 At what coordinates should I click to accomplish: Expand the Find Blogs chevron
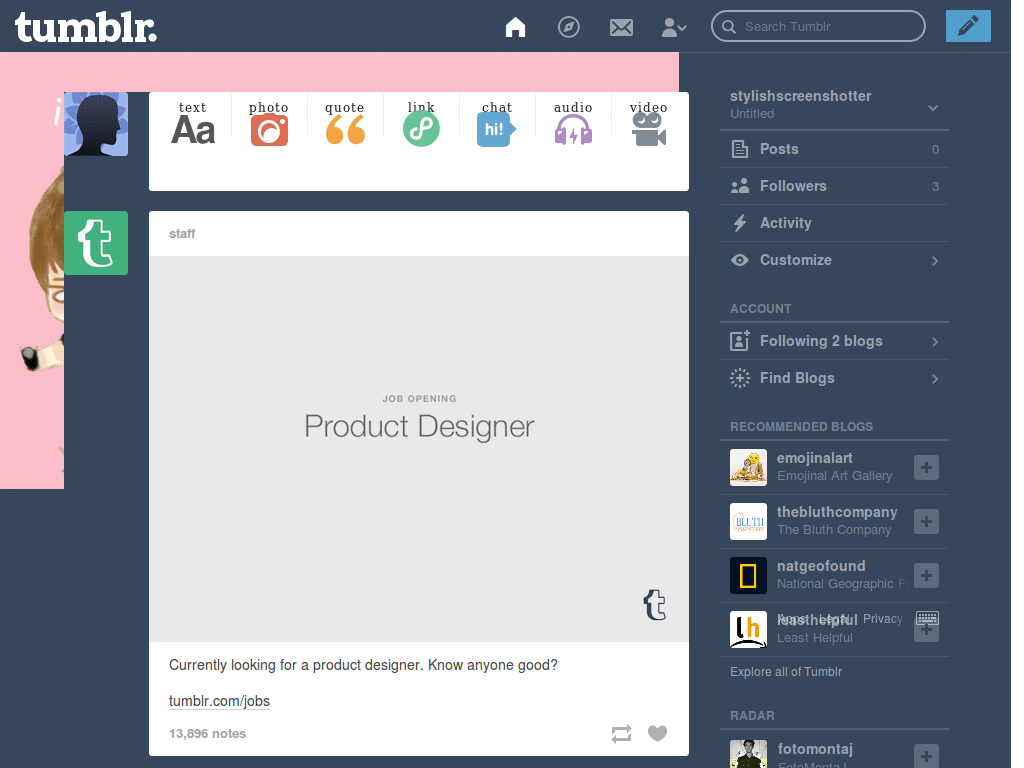pos(935,379)
